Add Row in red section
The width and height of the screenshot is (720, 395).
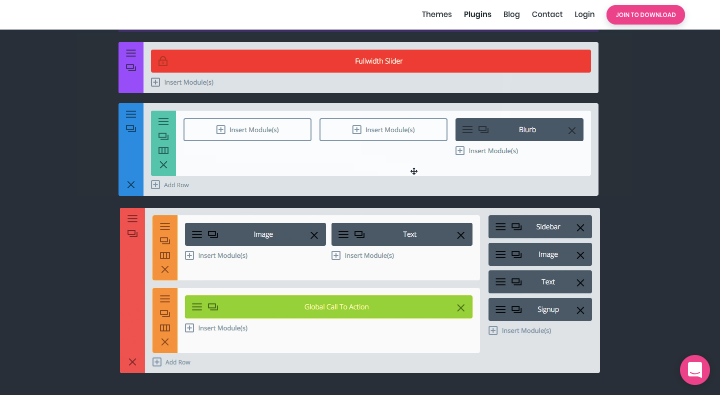click(171, 362)
